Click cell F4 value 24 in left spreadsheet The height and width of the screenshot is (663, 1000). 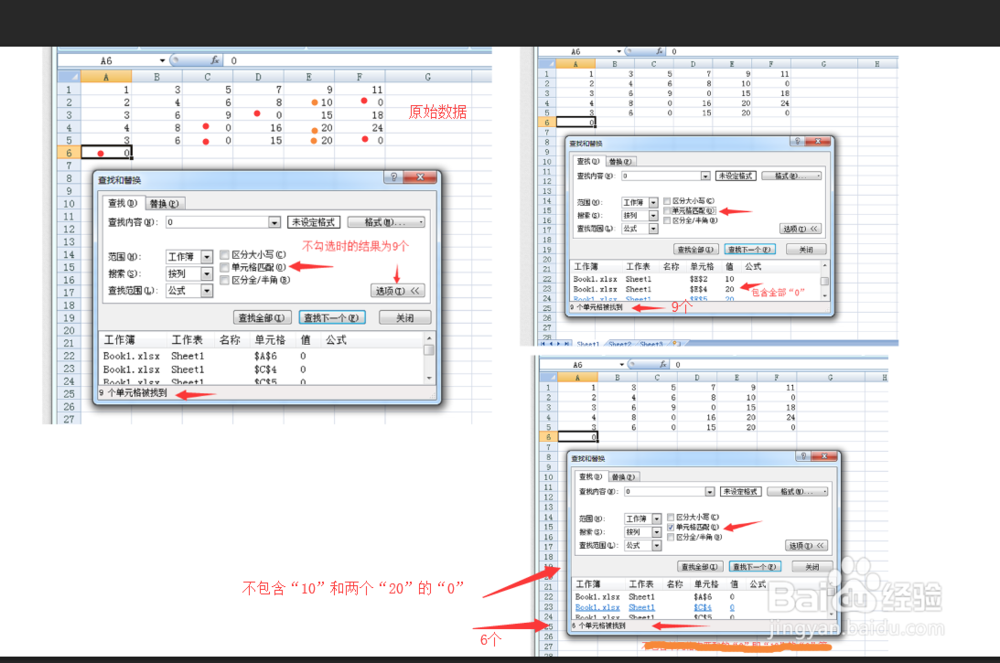pos(360,128)
